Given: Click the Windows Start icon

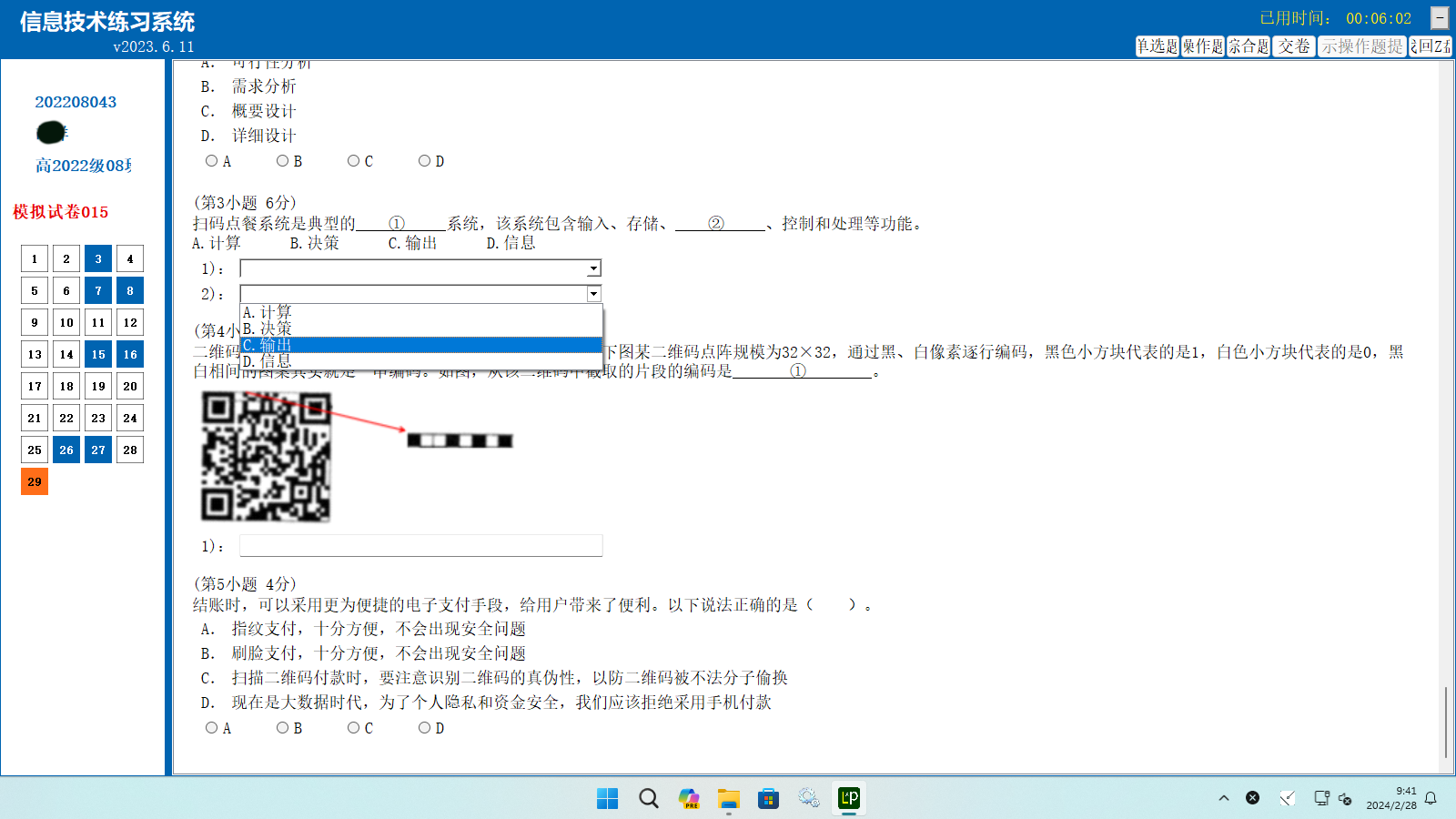Looking at the screenshot, I should [607, 799].
